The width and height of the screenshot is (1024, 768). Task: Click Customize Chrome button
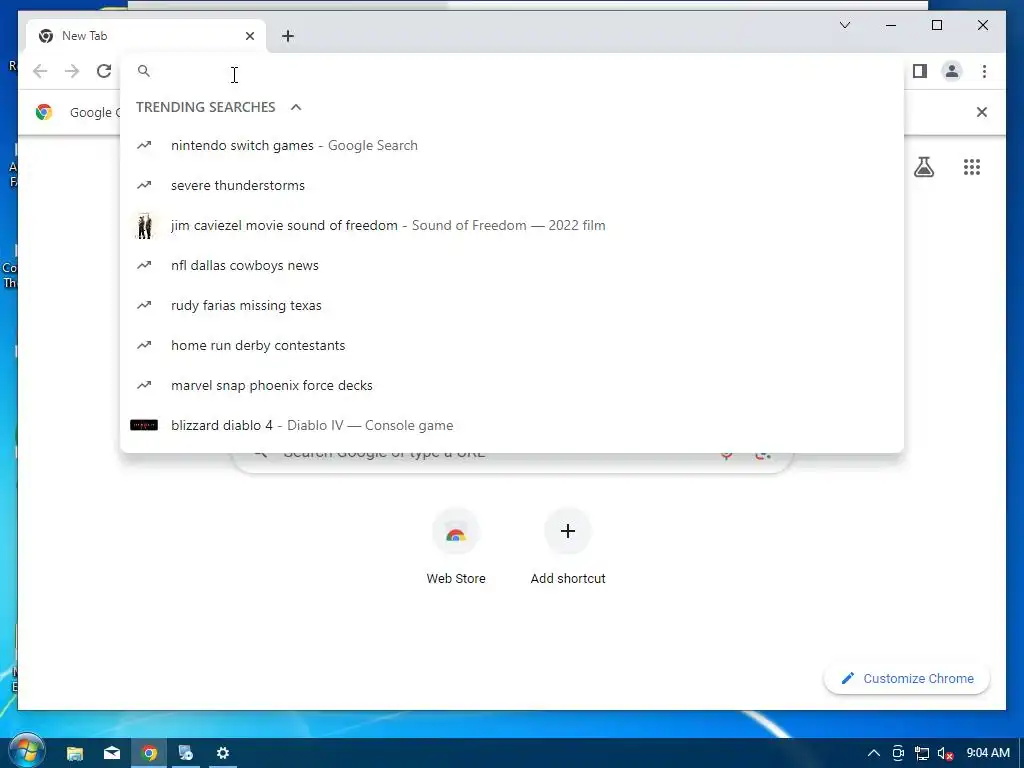[x=907, y=679]
